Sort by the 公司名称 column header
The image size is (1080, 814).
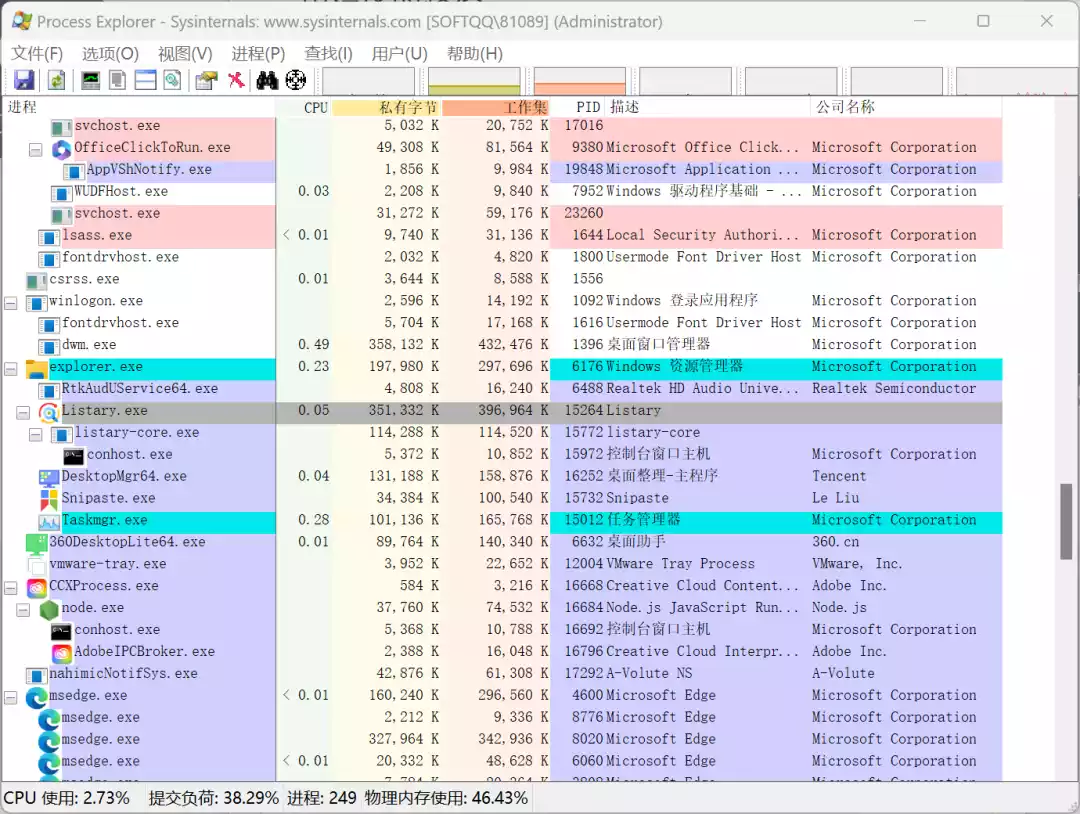pos(906,107)
